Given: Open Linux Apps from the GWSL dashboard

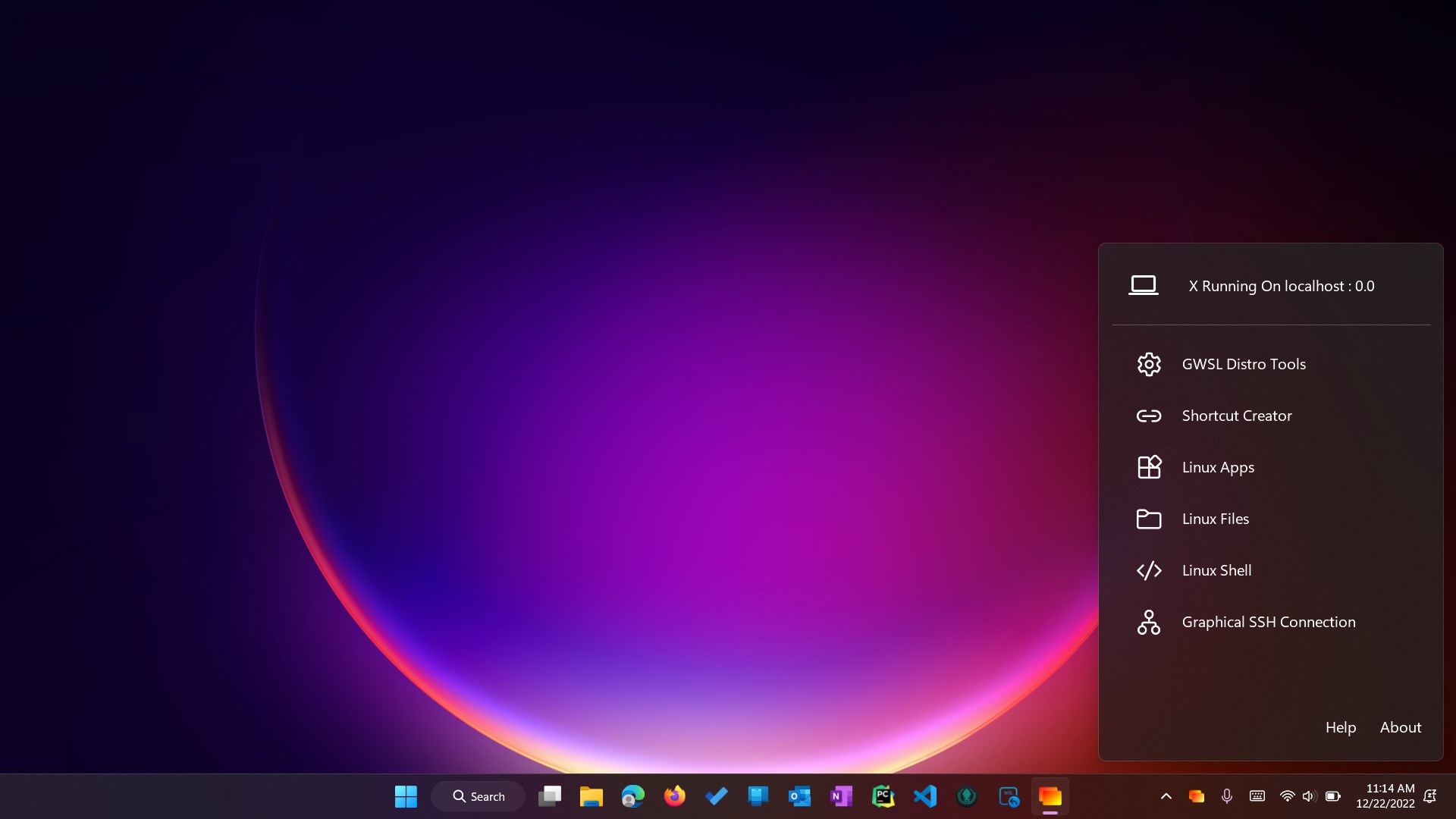Looking at the screenshot, I should tap(1218, 467).
